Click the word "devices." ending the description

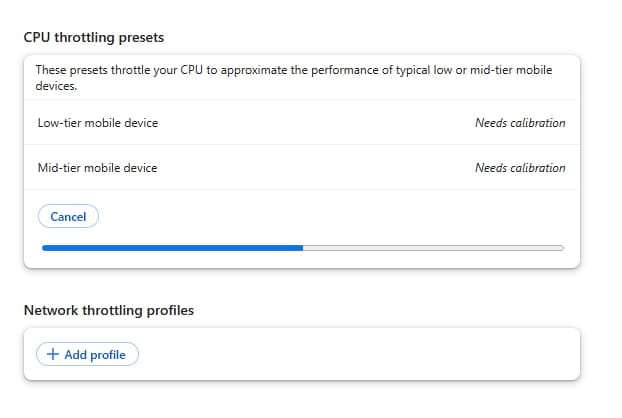click(x=58, y=86)
